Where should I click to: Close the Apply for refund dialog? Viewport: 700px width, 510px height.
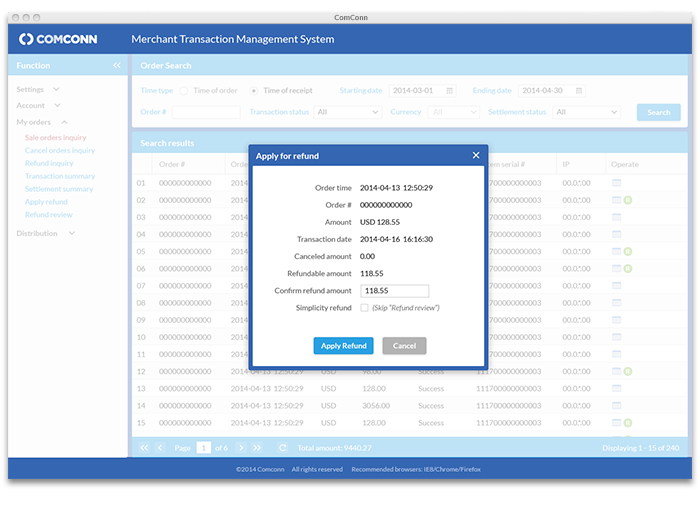click(476, 156)
